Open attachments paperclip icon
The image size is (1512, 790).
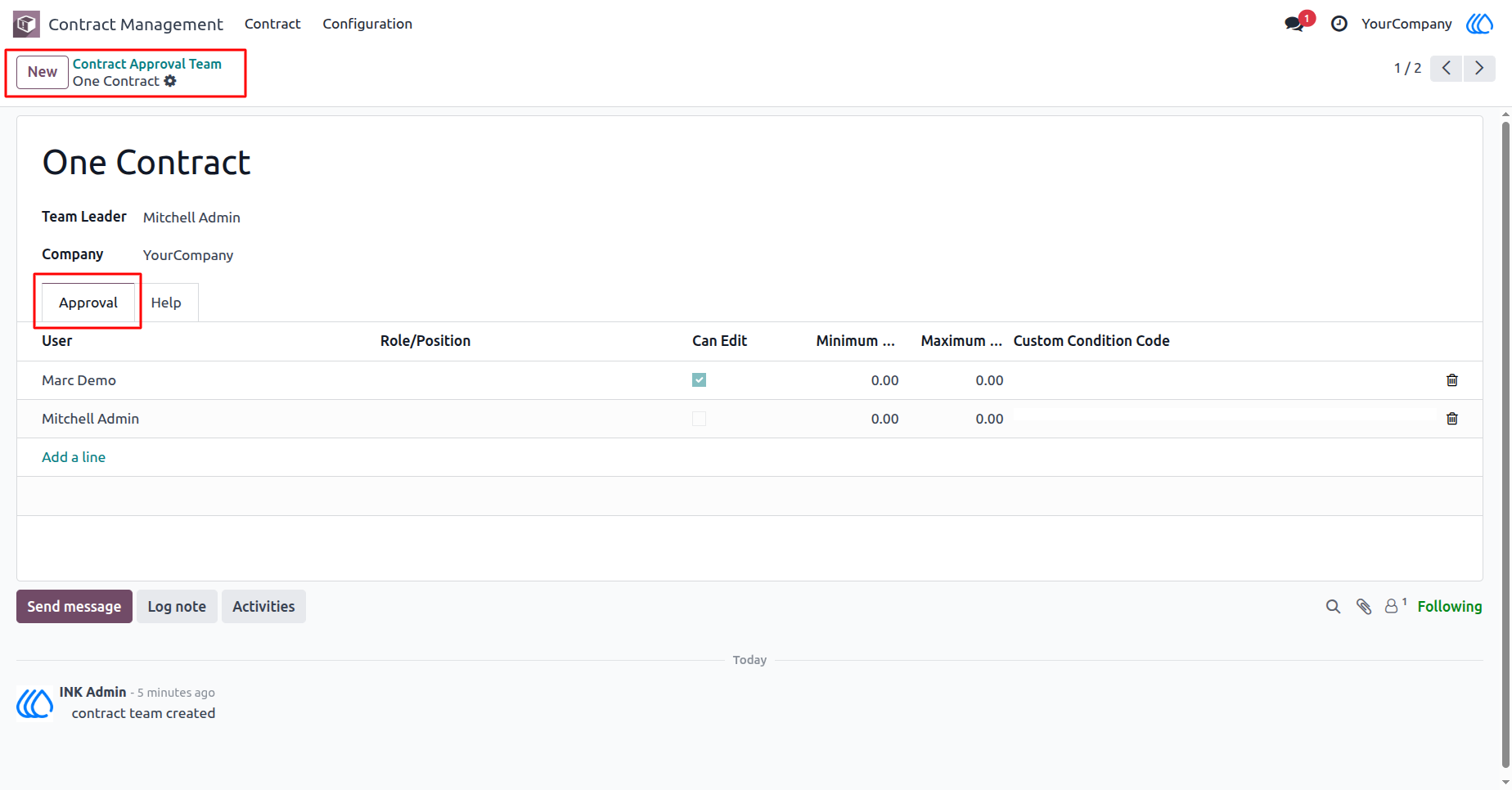[1364, 607]
